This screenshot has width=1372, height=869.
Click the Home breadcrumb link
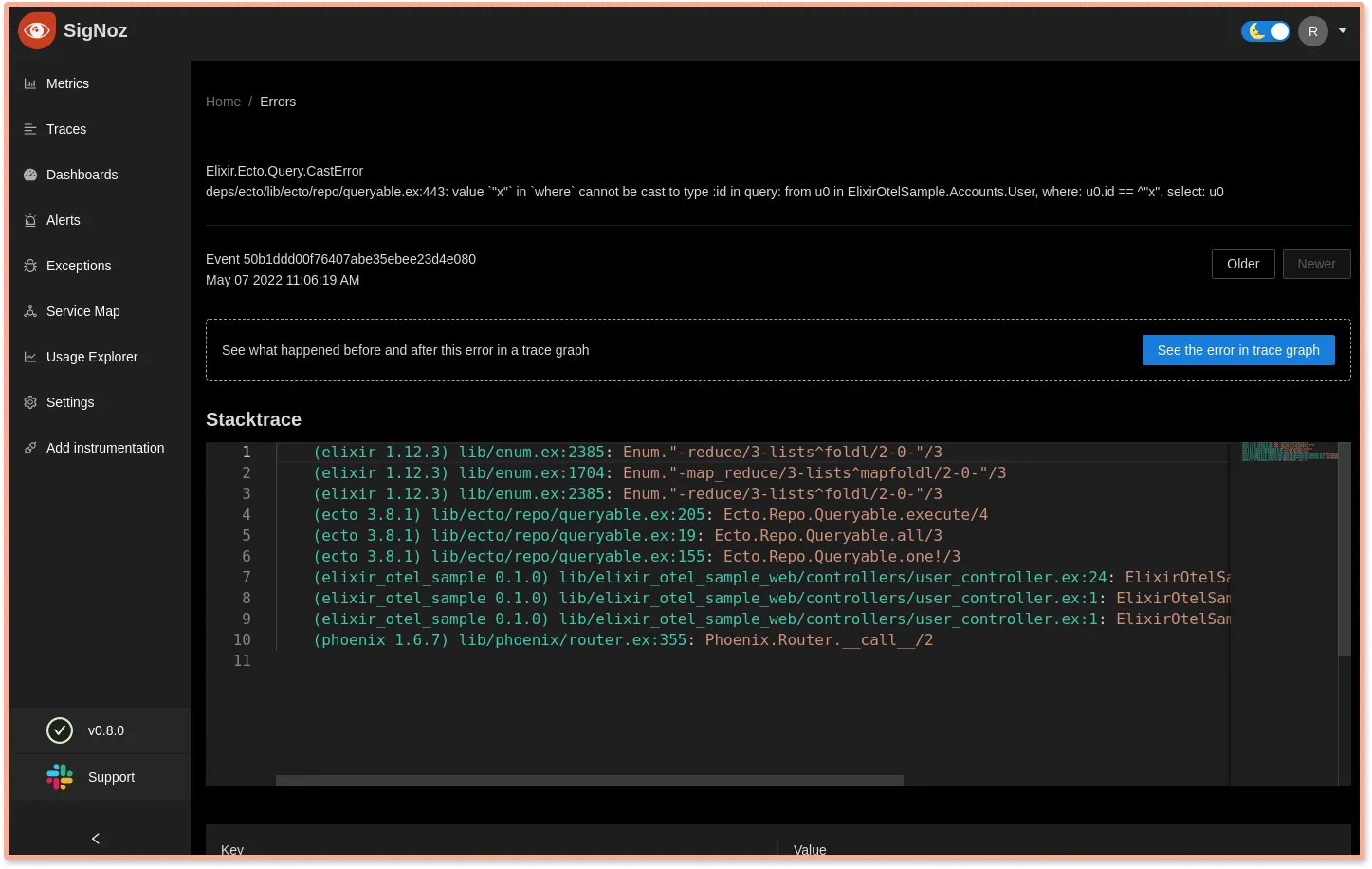[223, 102]
